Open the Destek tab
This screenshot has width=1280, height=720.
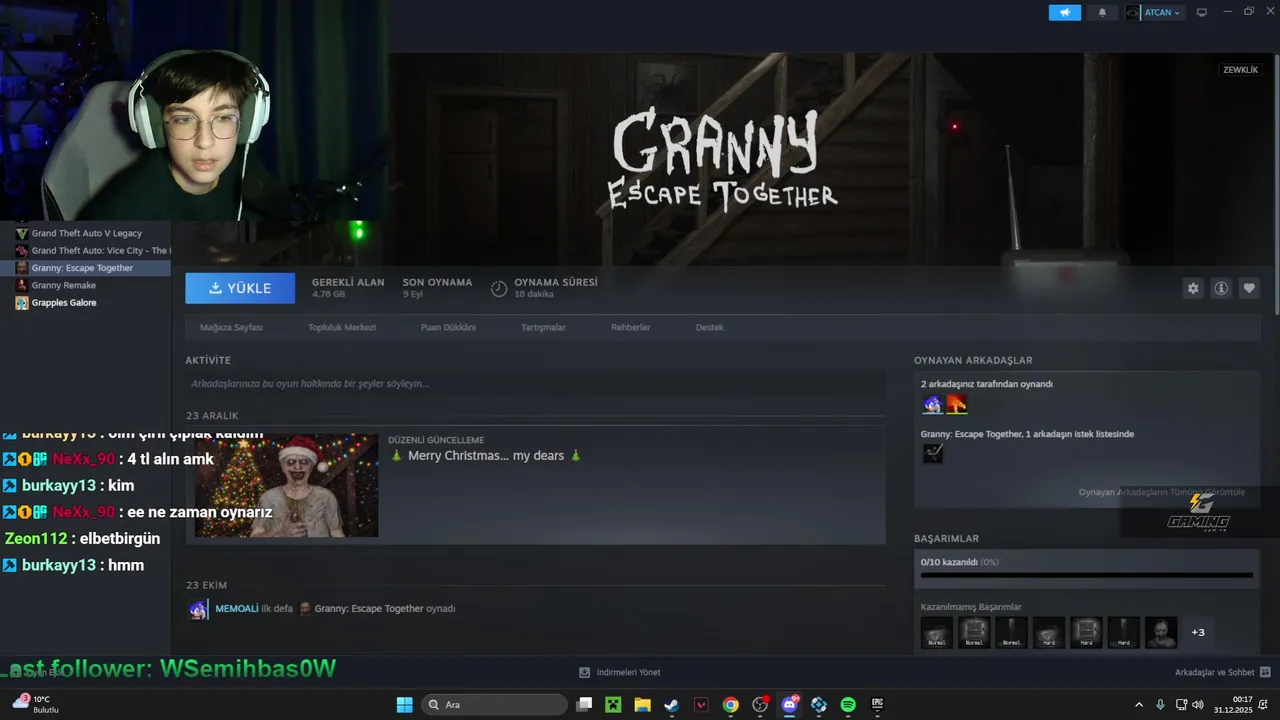(709, 327)
